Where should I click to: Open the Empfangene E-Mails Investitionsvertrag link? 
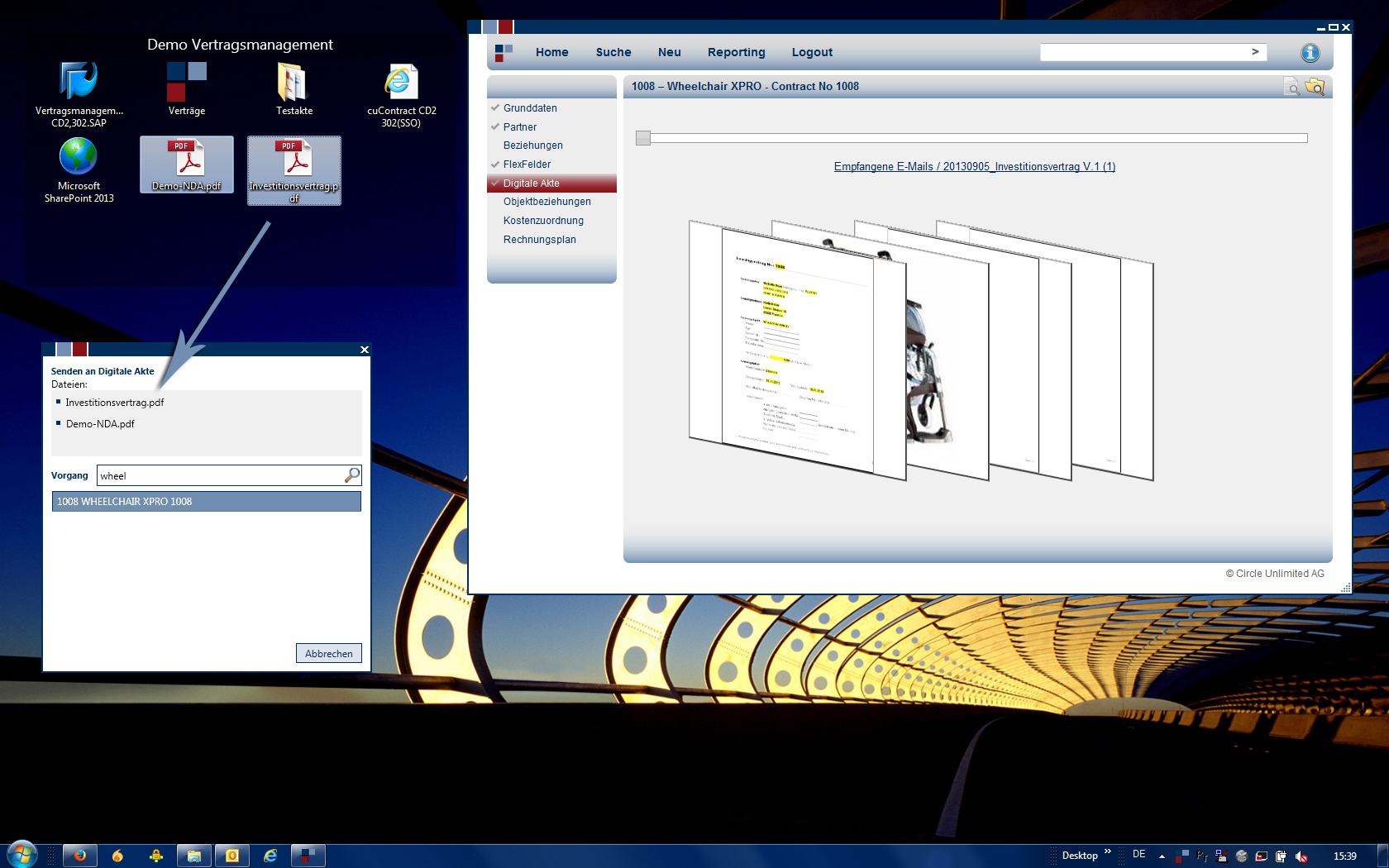pos(974,166)
